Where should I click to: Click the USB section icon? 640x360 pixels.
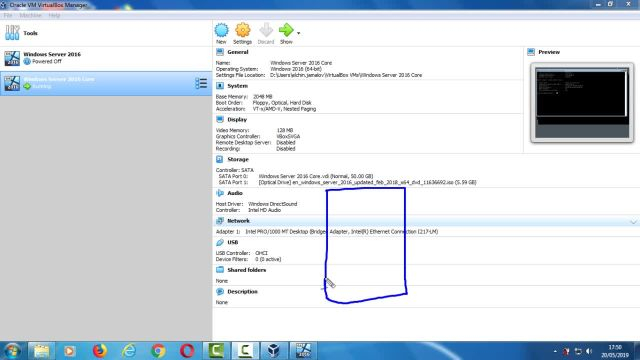220,242
